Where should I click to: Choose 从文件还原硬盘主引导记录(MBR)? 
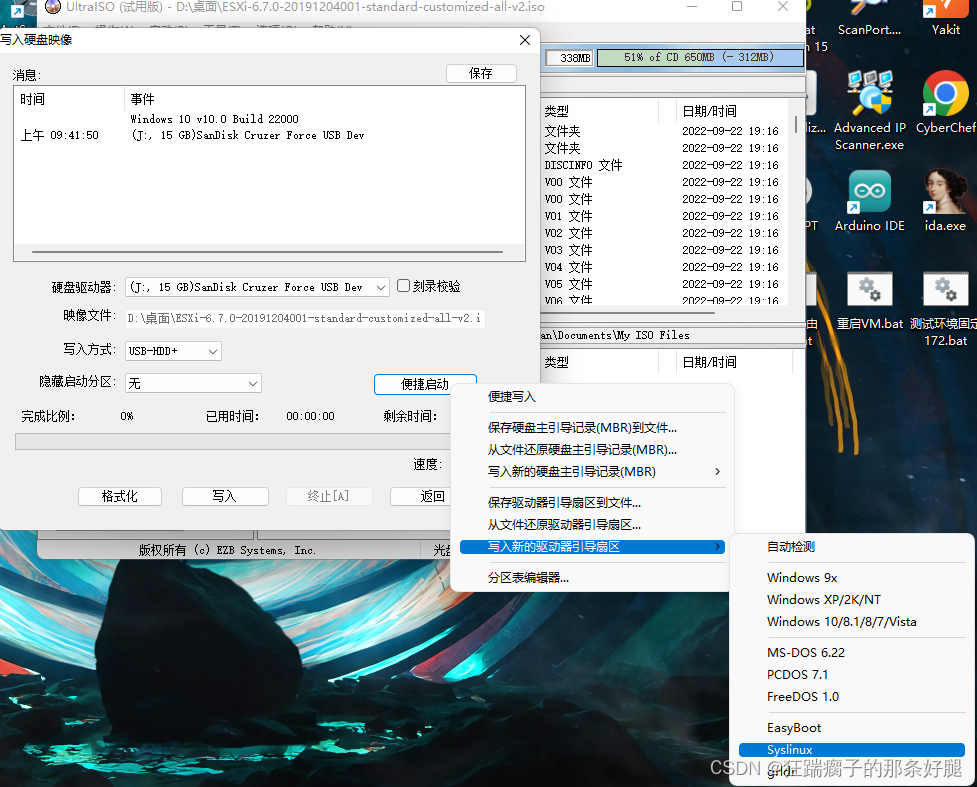pyautogui.click(x=582, y=450)
